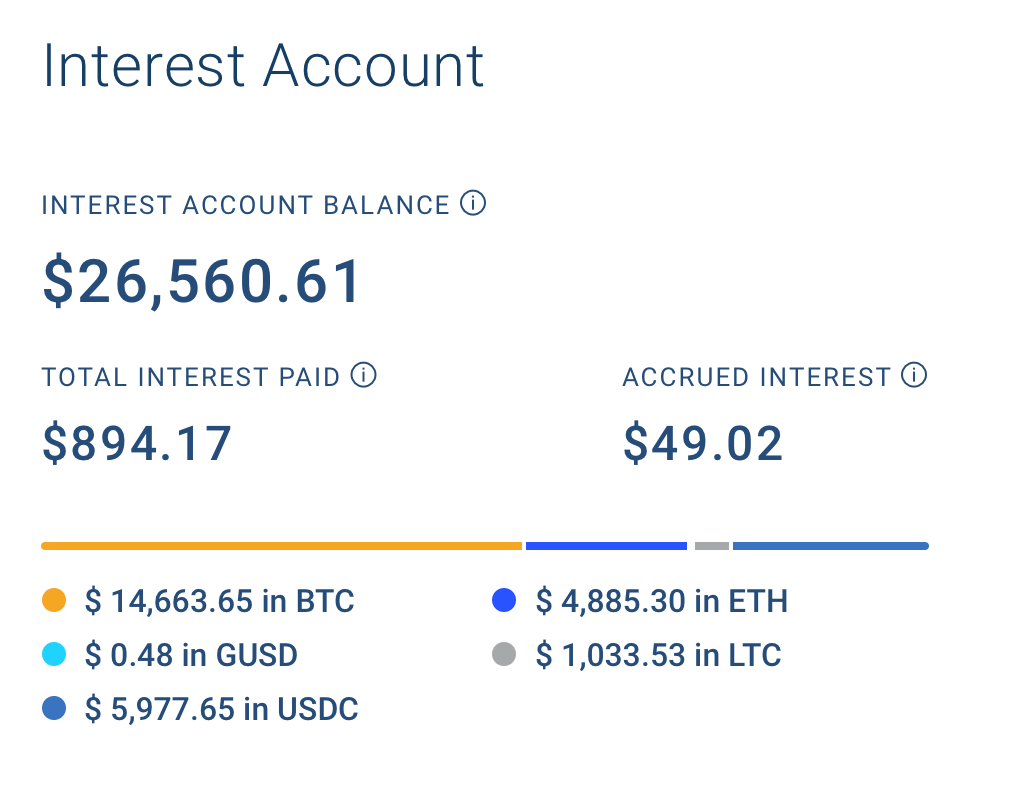
Task: Click info icon beside Interest Account Balance
Action: pos(473,204)
